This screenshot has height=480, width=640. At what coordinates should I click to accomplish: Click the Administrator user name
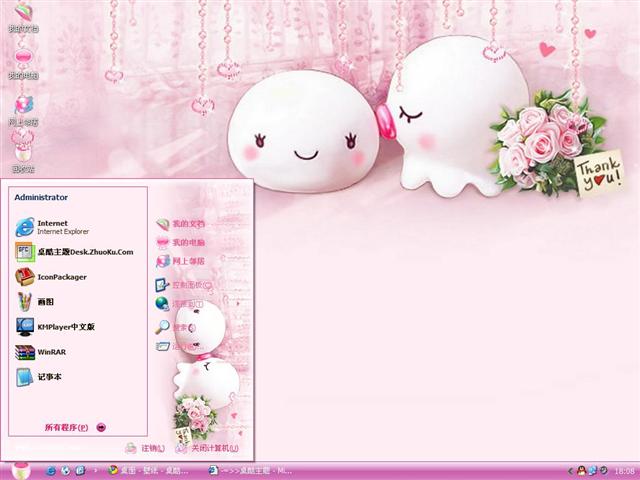point(41,197)
